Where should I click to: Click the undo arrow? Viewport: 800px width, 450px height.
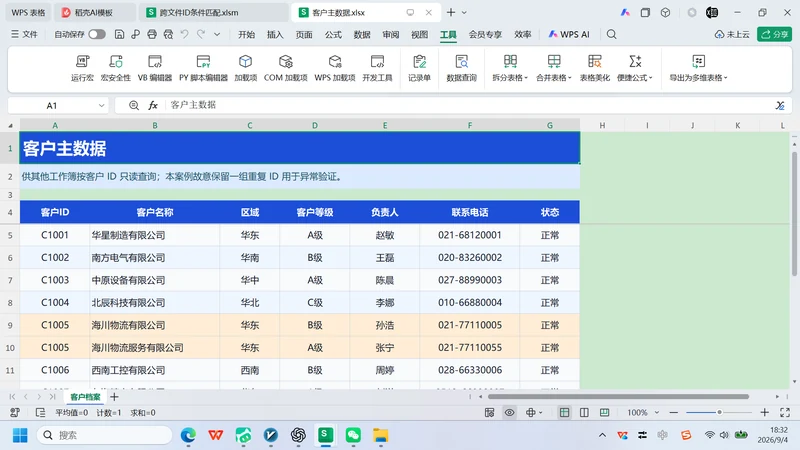pos(184,34)
